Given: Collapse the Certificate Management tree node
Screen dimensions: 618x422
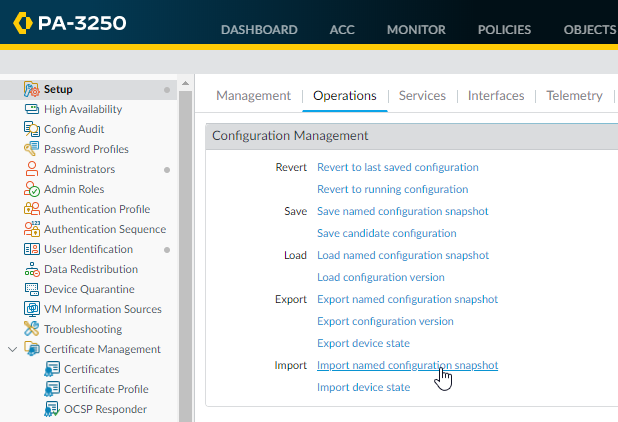Looking at the screenshot, I should [x=12, y=349].
